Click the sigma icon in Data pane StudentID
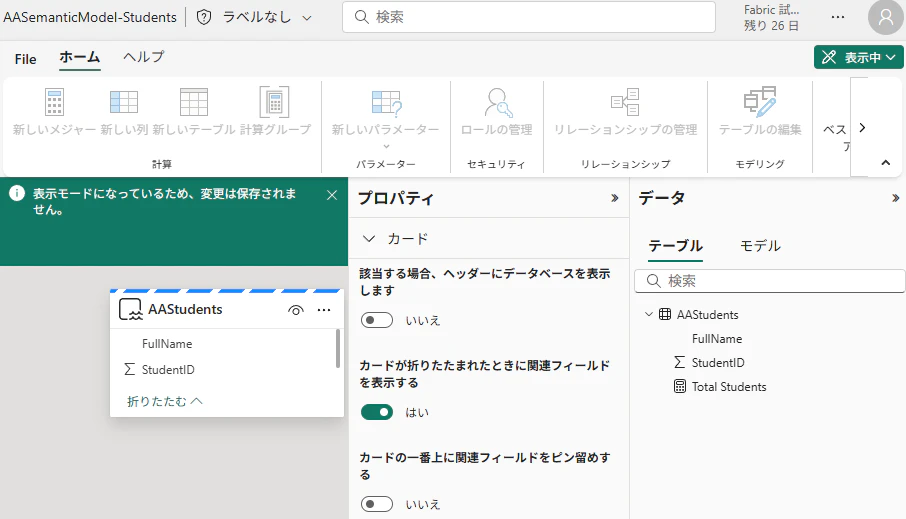 (680, 362)
